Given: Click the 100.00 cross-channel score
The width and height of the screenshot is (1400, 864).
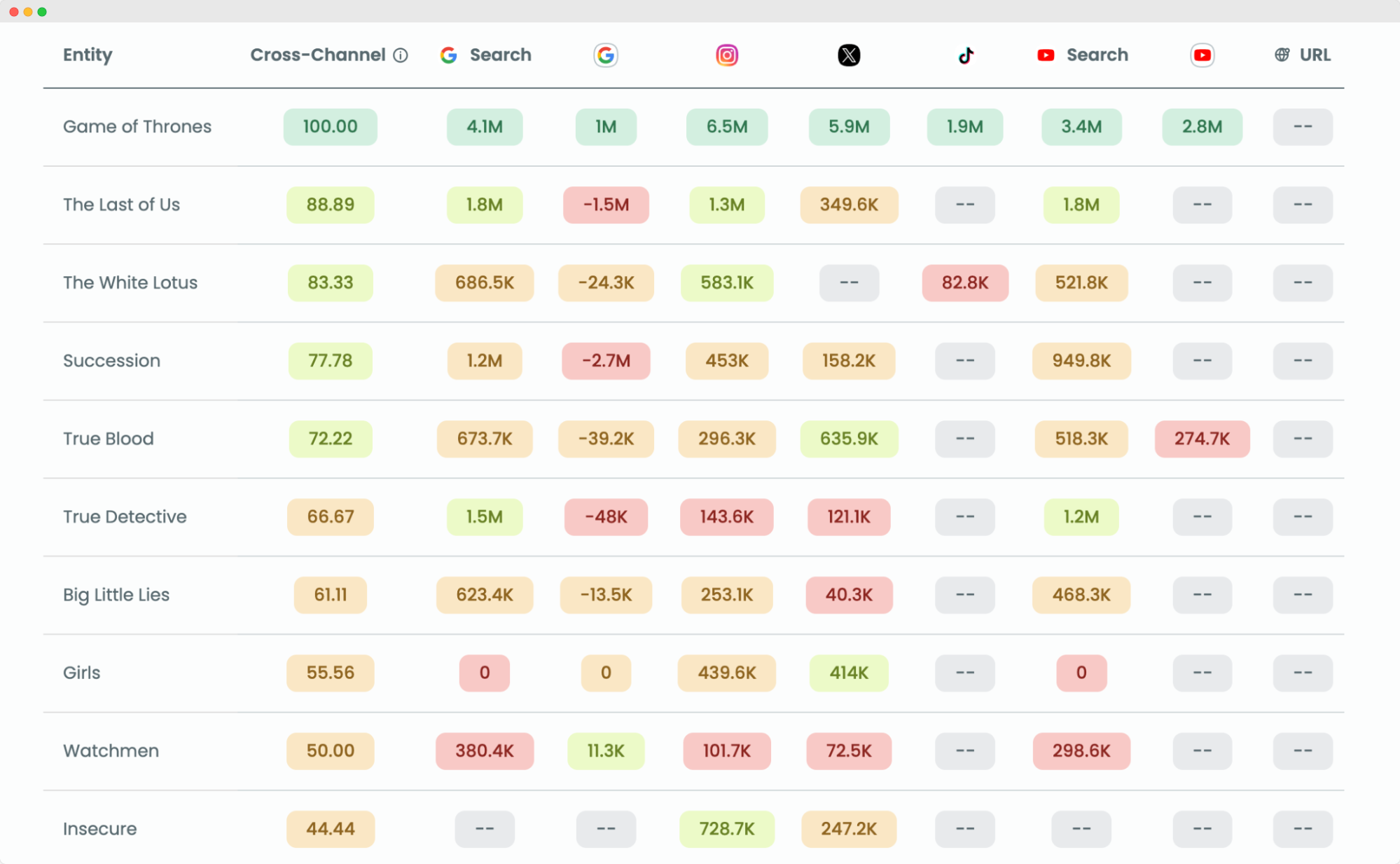Looking at the screenshot, I should [331, 127].
